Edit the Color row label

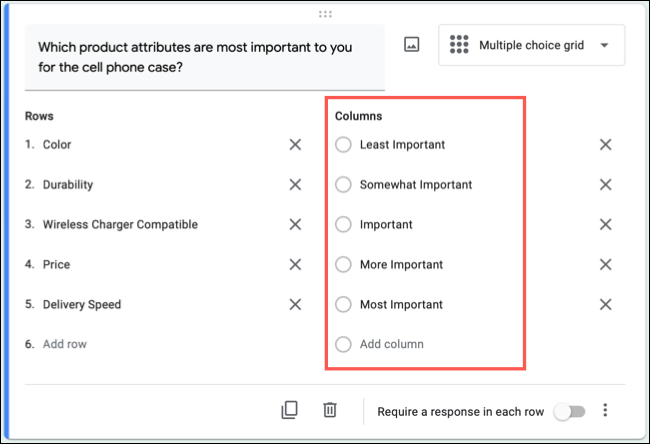point(57,145)
